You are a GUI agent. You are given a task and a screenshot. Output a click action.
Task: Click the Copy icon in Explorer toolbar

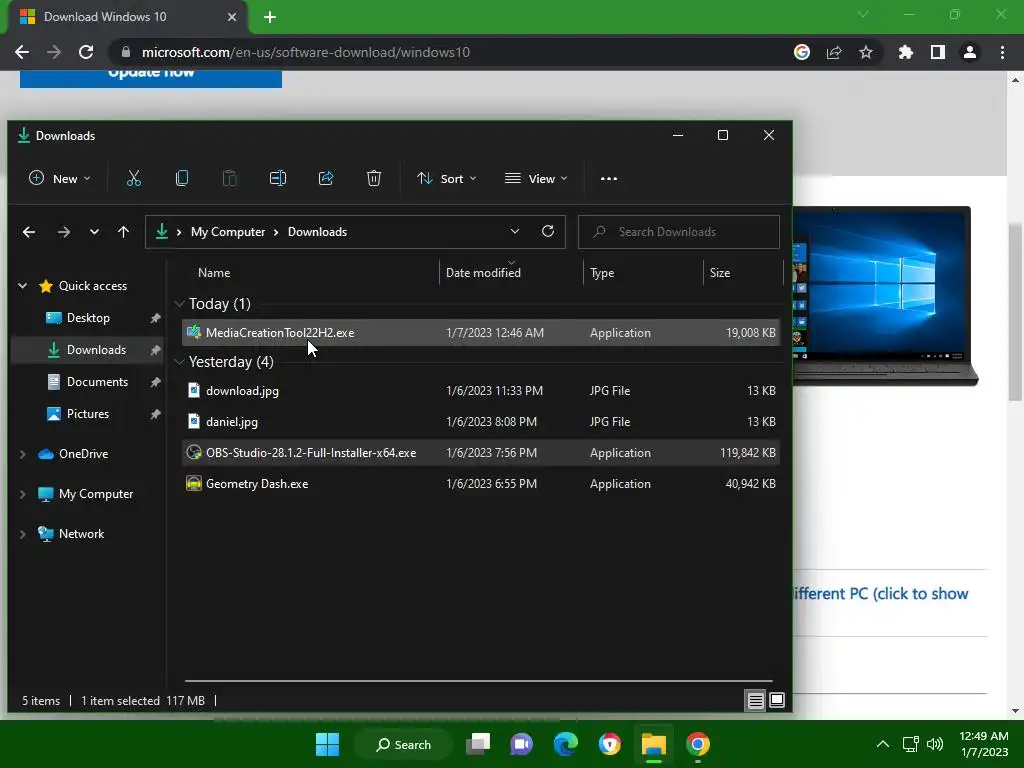[x=182, y=178]
